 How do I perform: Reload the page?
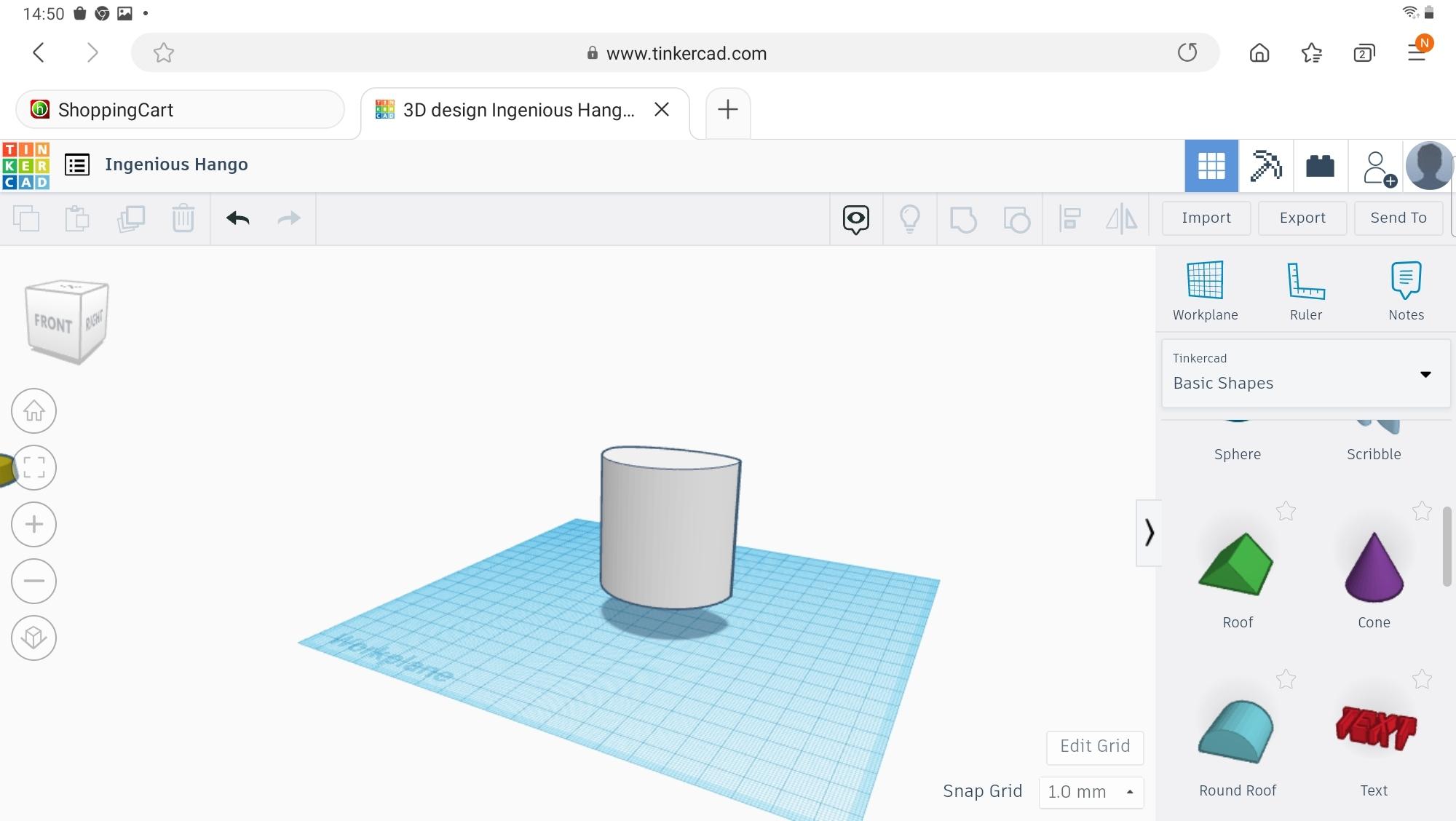[x=1187, y=52]
